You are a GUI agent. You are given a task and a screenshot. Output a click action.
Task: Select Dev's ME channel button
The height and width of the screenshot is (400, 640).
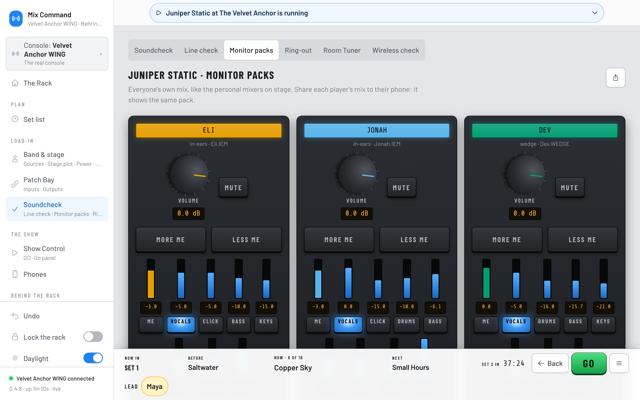pyautogui.click(x=486, y=324)
